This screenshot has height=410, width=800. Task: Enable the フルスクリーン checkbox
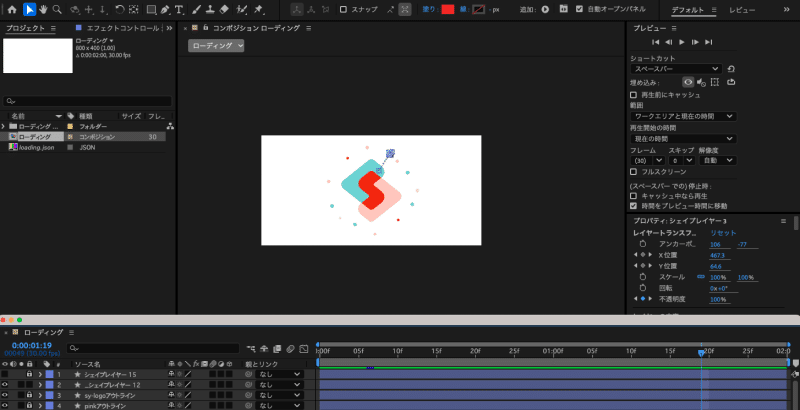tap(634, 172)
